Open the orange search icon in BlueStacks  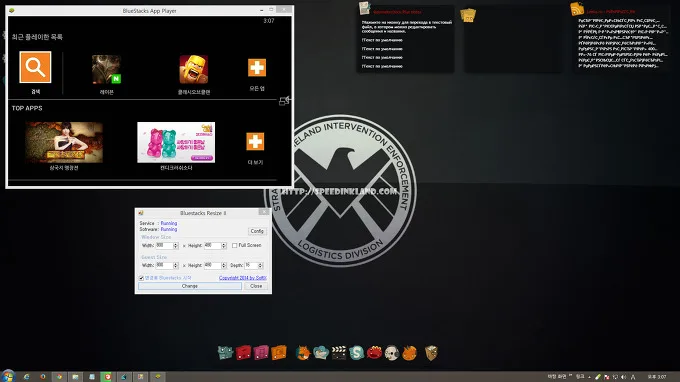[35, 67]
